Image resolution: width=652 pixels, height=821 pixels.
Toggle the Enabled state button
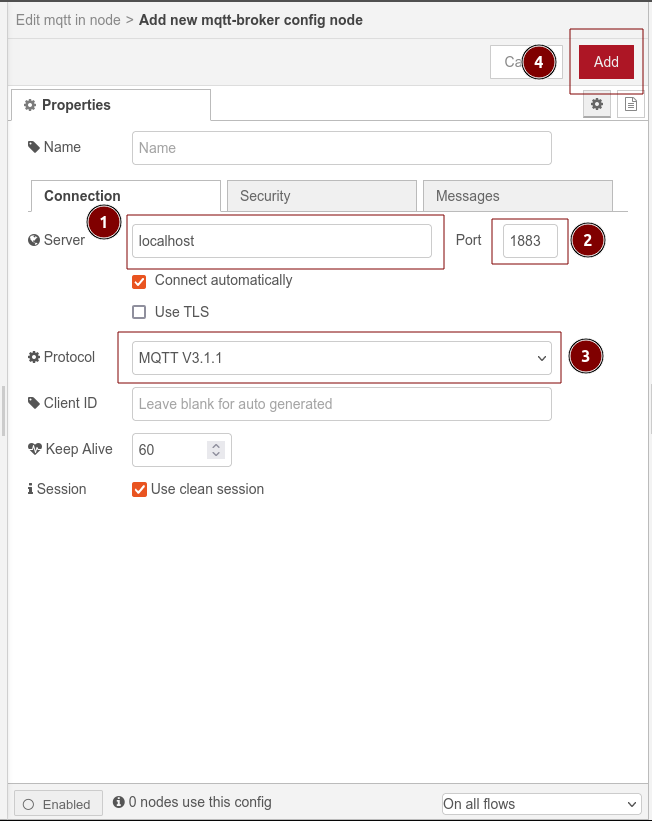click(57, 804)
